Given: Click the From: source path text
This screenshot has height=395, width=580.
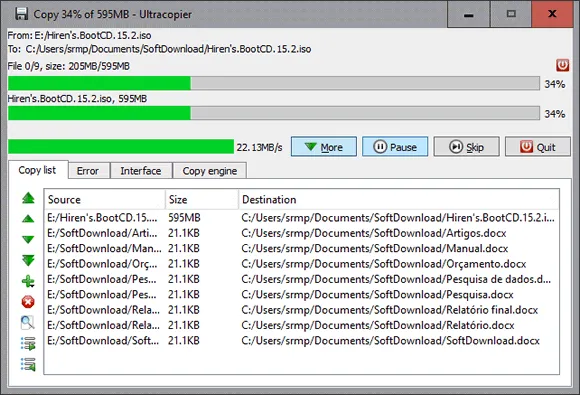Looking at the screenshot, I should click(x=79, y=35).
